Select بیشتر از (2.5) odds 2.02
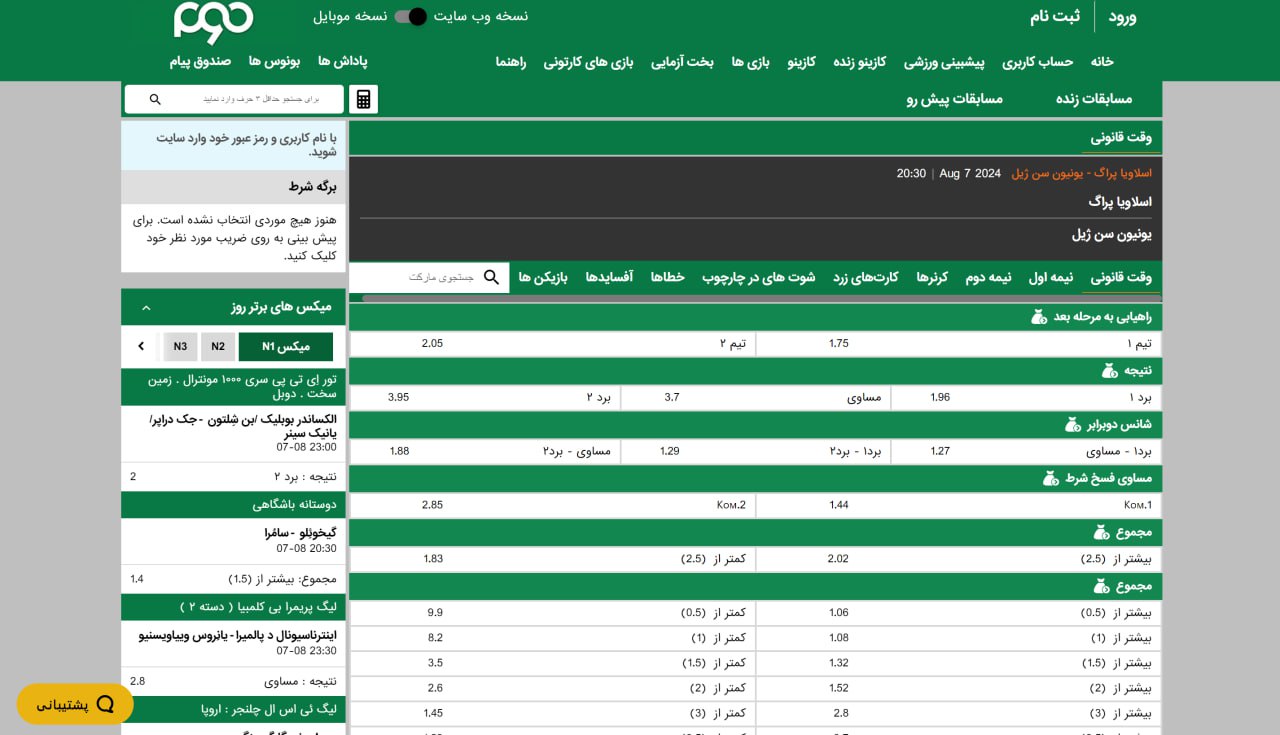1280x735 pixels. pyautogui.click(x=959, y=559)
